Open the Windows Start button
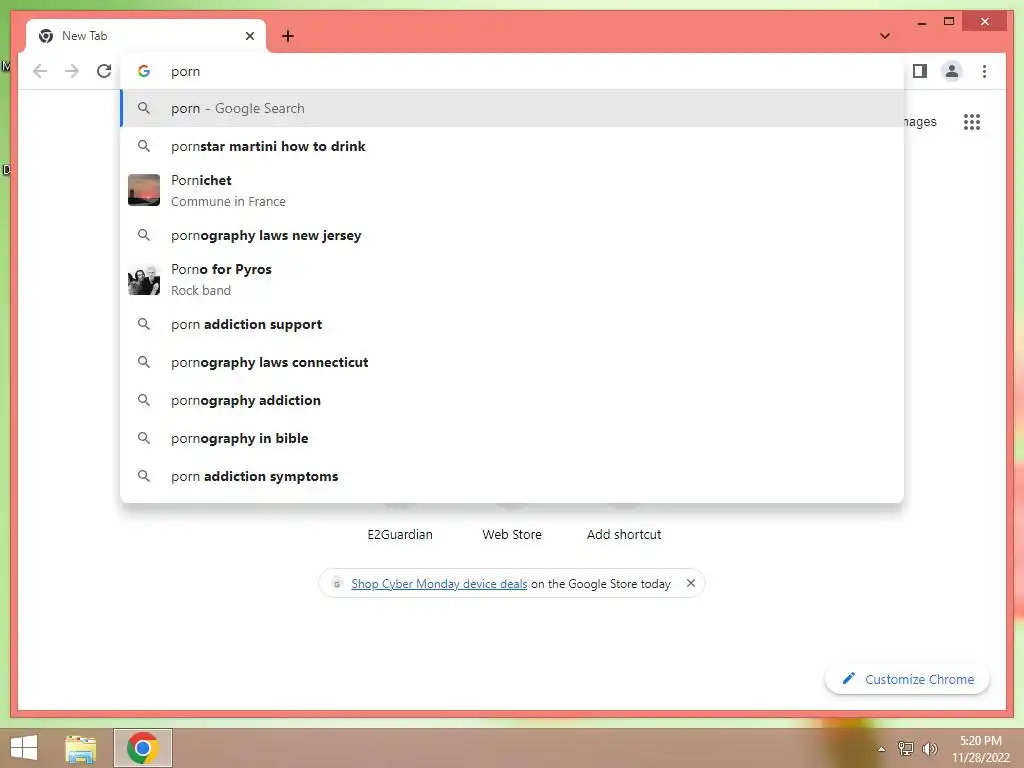1024x768 pixels. [24, 748]
